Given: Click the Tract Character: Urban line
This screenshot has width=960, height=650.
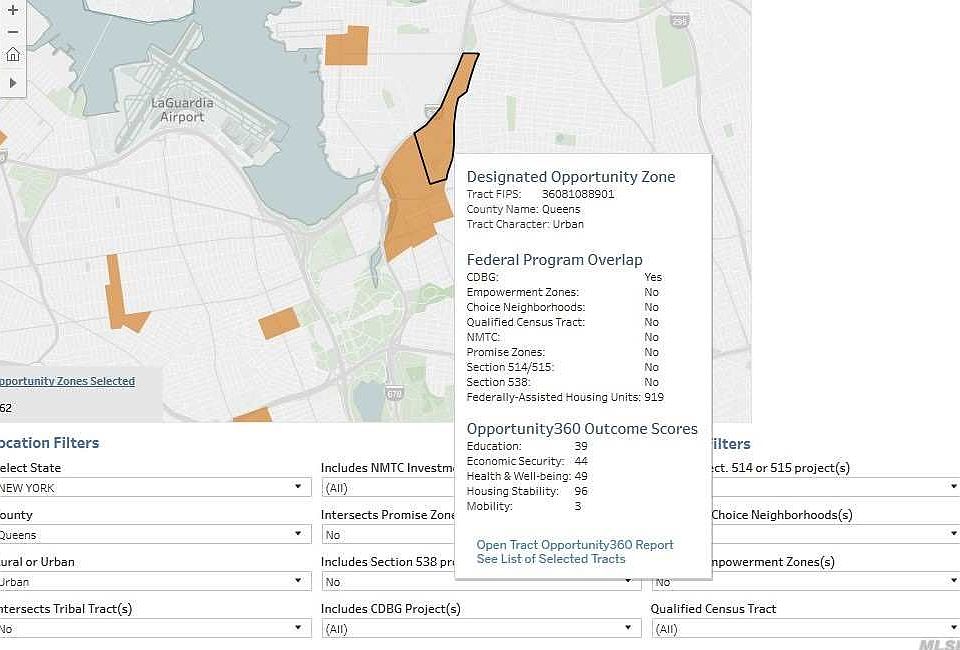Looking at the screenshot, I should pyautogui.click(x=525, y=224).
